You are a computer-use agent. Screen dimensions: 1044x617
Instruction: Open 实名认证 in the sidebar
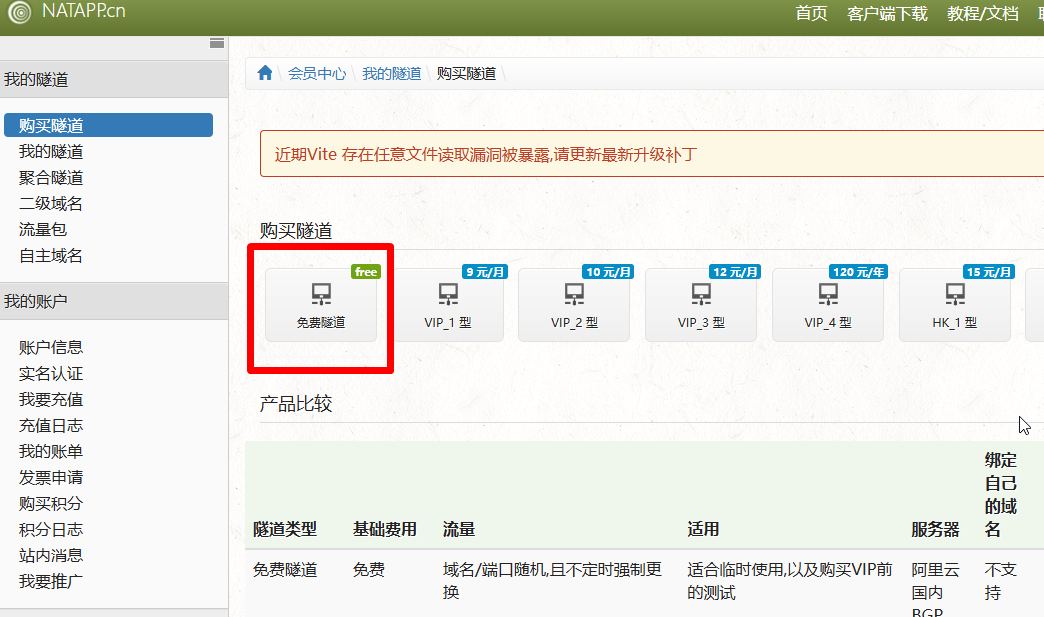click(x=51, y=373)
